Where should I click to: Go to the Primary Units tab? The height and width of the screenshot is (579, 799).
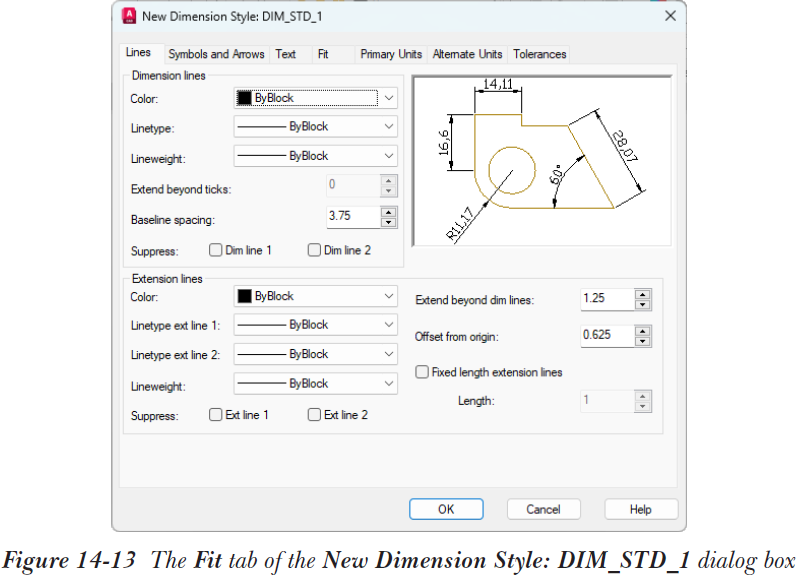391,54
